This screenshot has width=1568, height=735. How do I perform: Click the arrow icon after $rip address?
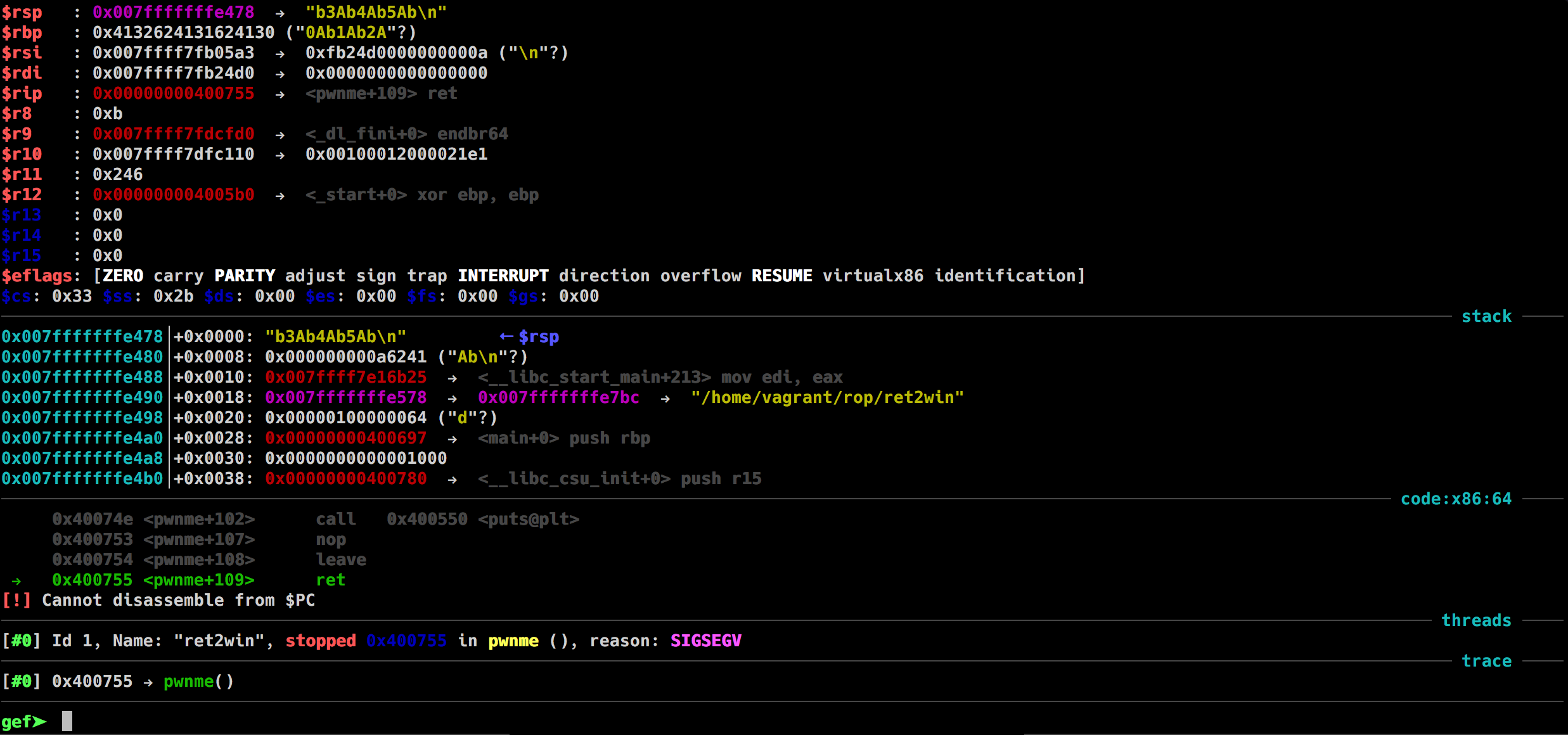[x=280, y=94]
